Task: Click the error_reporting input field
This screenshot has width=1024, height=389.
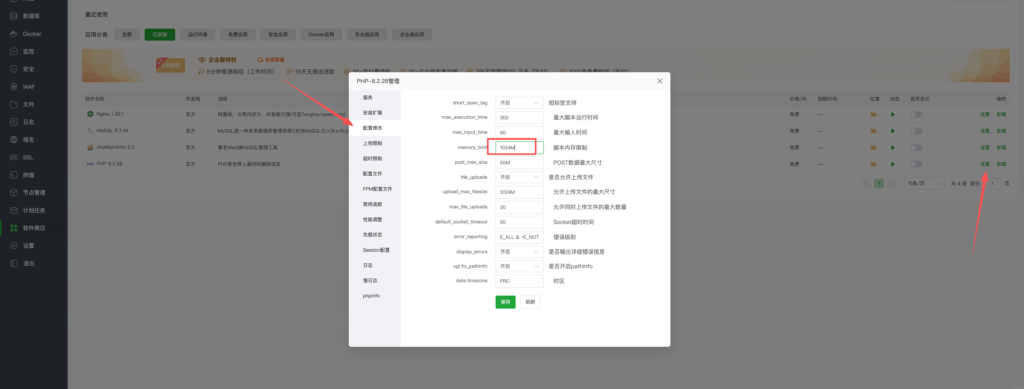Action: 519,237
